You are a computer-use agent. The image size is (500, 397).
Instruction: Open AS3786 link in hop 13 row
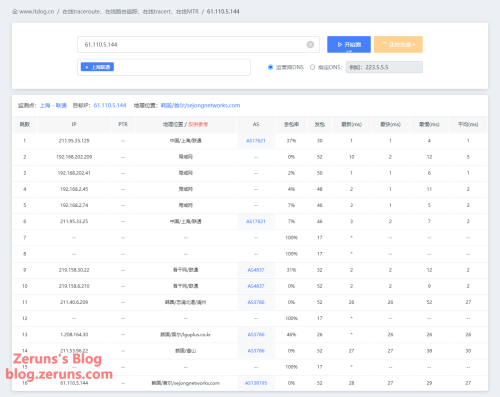(256, 334)
